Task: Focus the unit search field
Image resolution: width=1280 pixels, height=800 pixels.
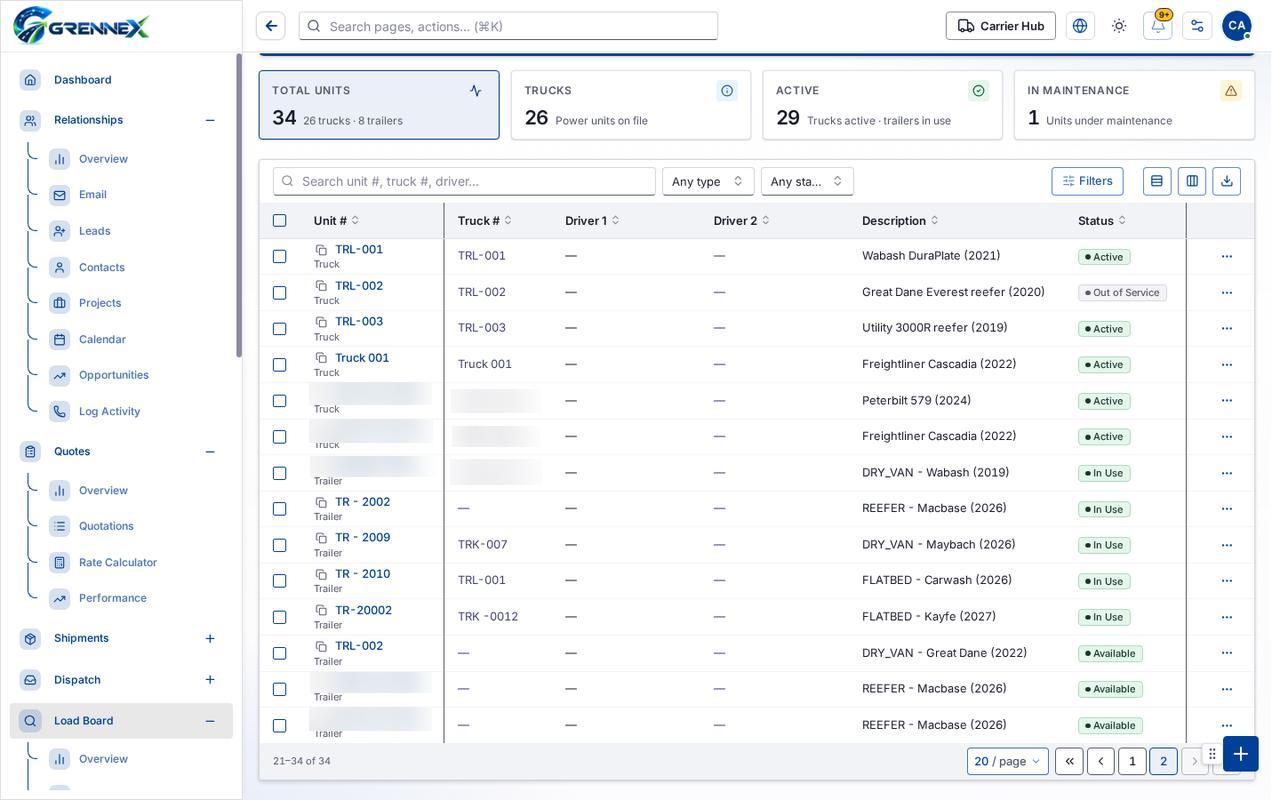Action: coord(464,181)
